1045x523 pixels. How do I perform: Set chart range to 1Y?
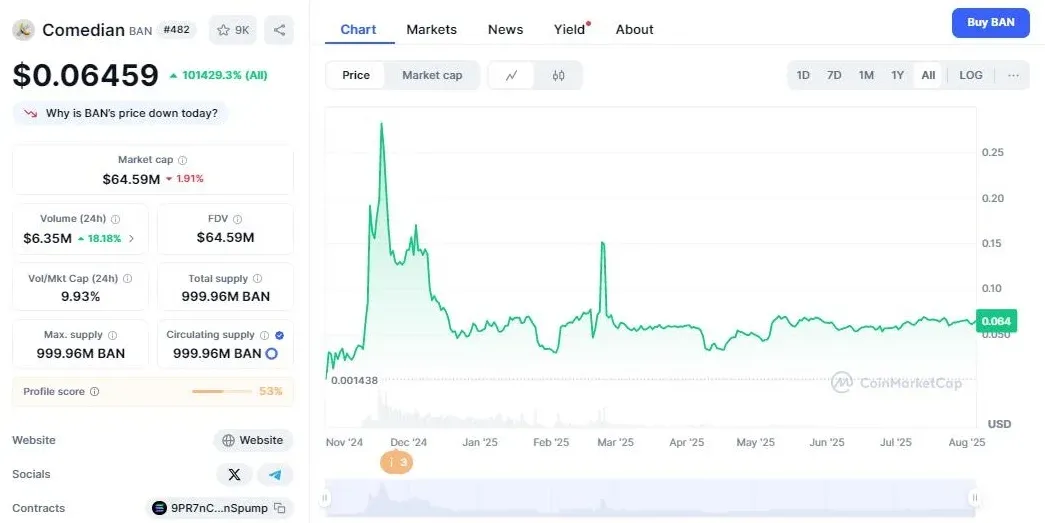898,75
